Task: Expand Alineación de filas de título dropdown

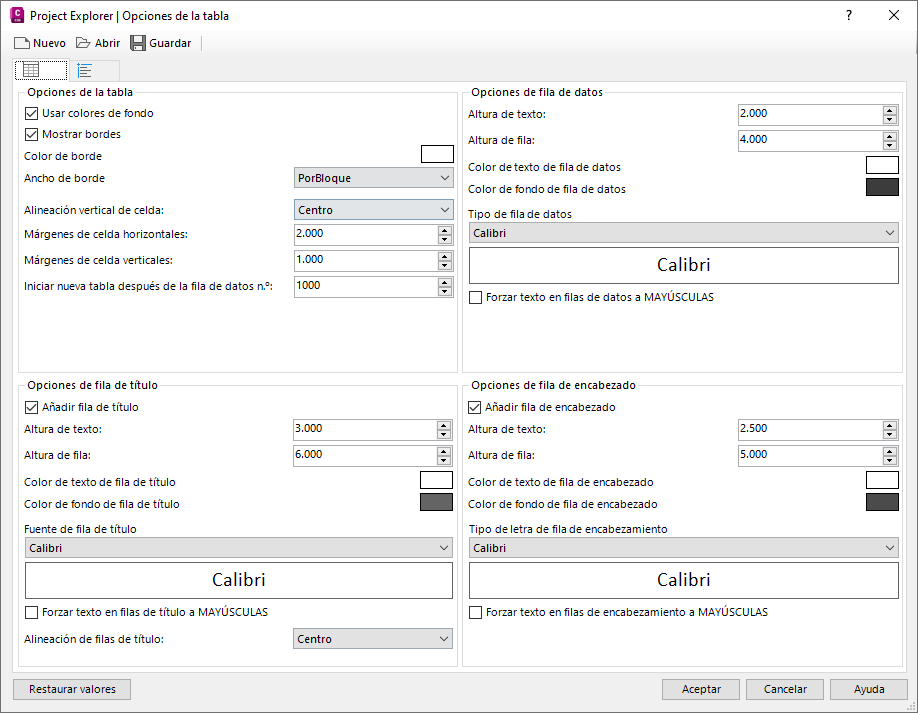Action: point(374,639)
